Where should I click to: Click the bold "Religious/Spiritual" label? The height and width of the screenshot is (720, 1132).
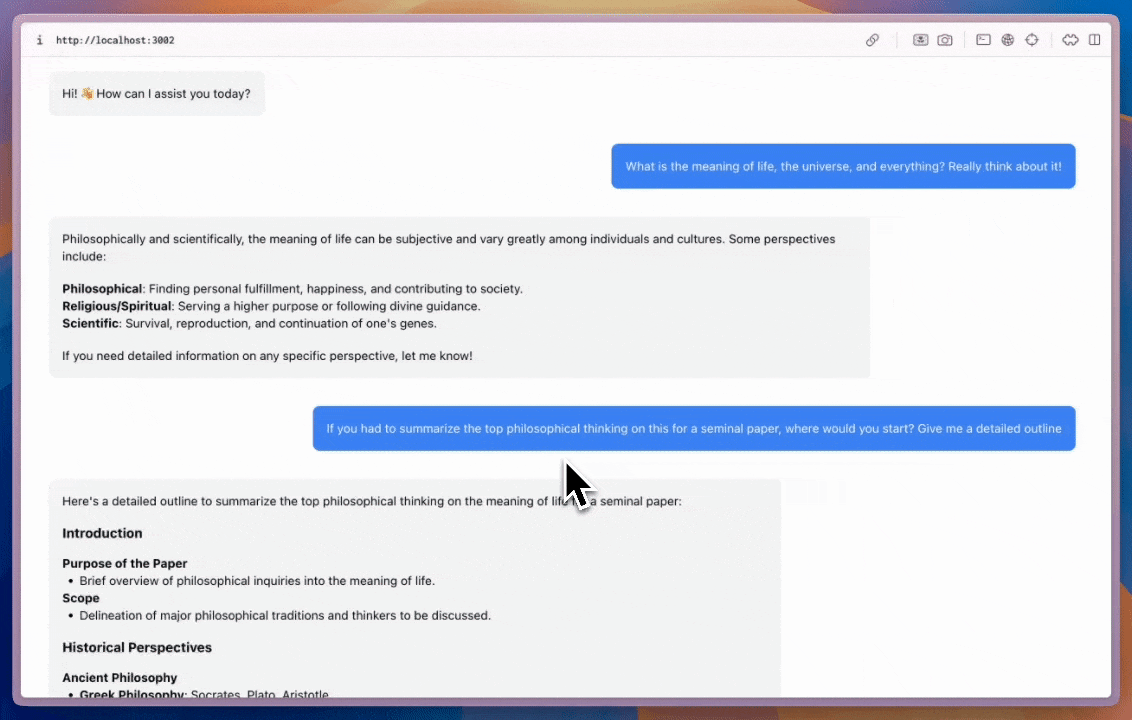[x=116, y=306]
